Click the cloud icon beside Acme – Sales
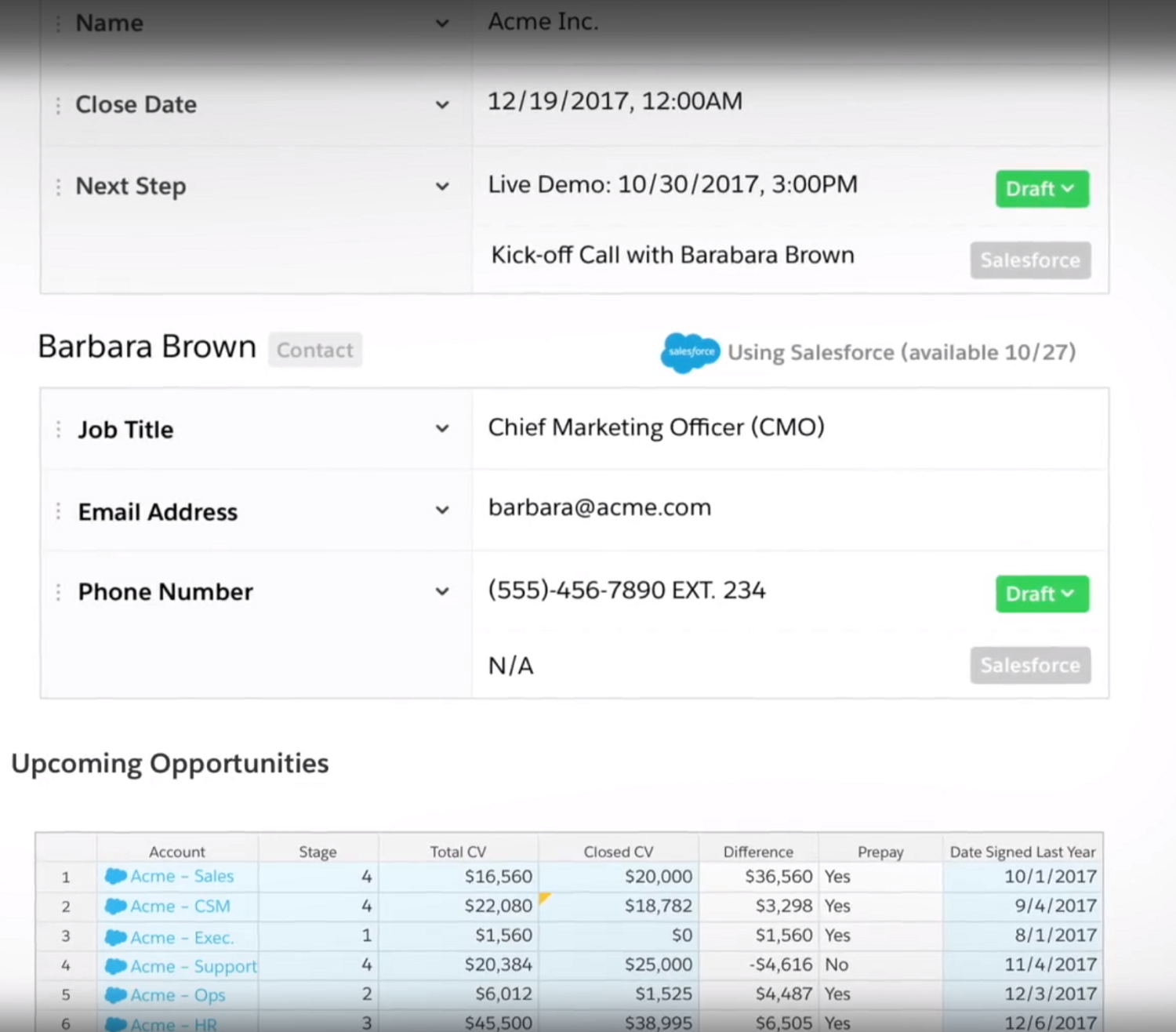This screenshot has width=1176, height=1032. [115, 876]
